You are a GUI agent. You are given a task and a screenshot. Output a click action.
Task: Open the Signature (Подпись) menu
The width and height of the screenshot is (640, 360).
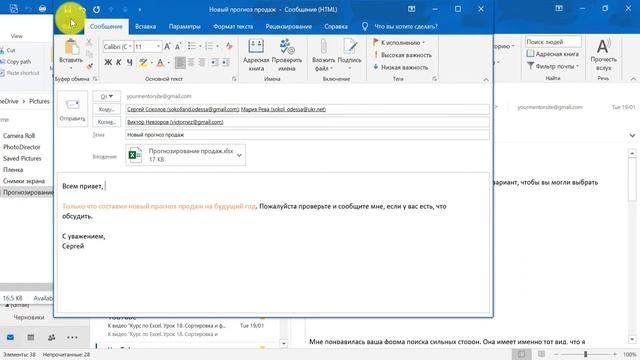(350, 55)
